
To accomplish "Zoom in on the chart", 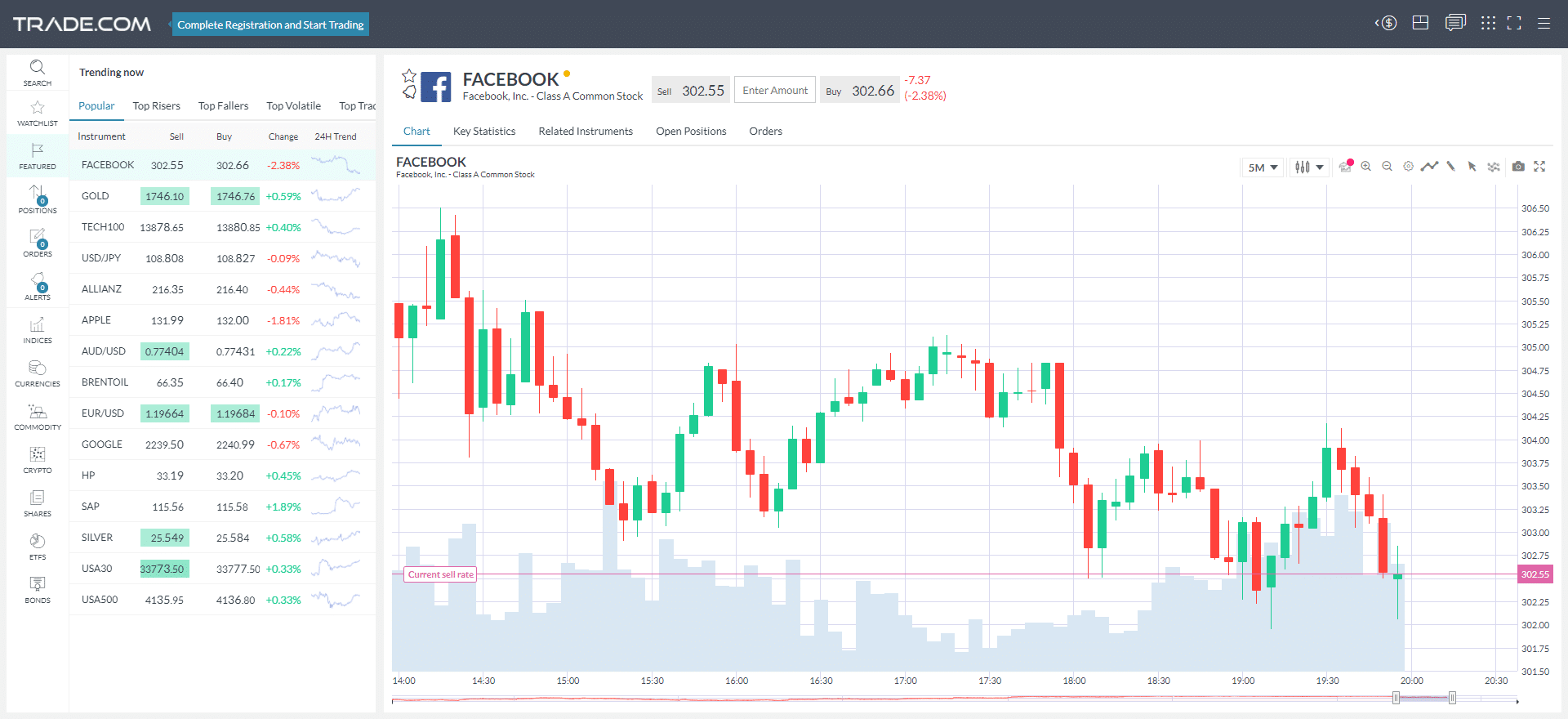I will click(x=1365, y=167).
